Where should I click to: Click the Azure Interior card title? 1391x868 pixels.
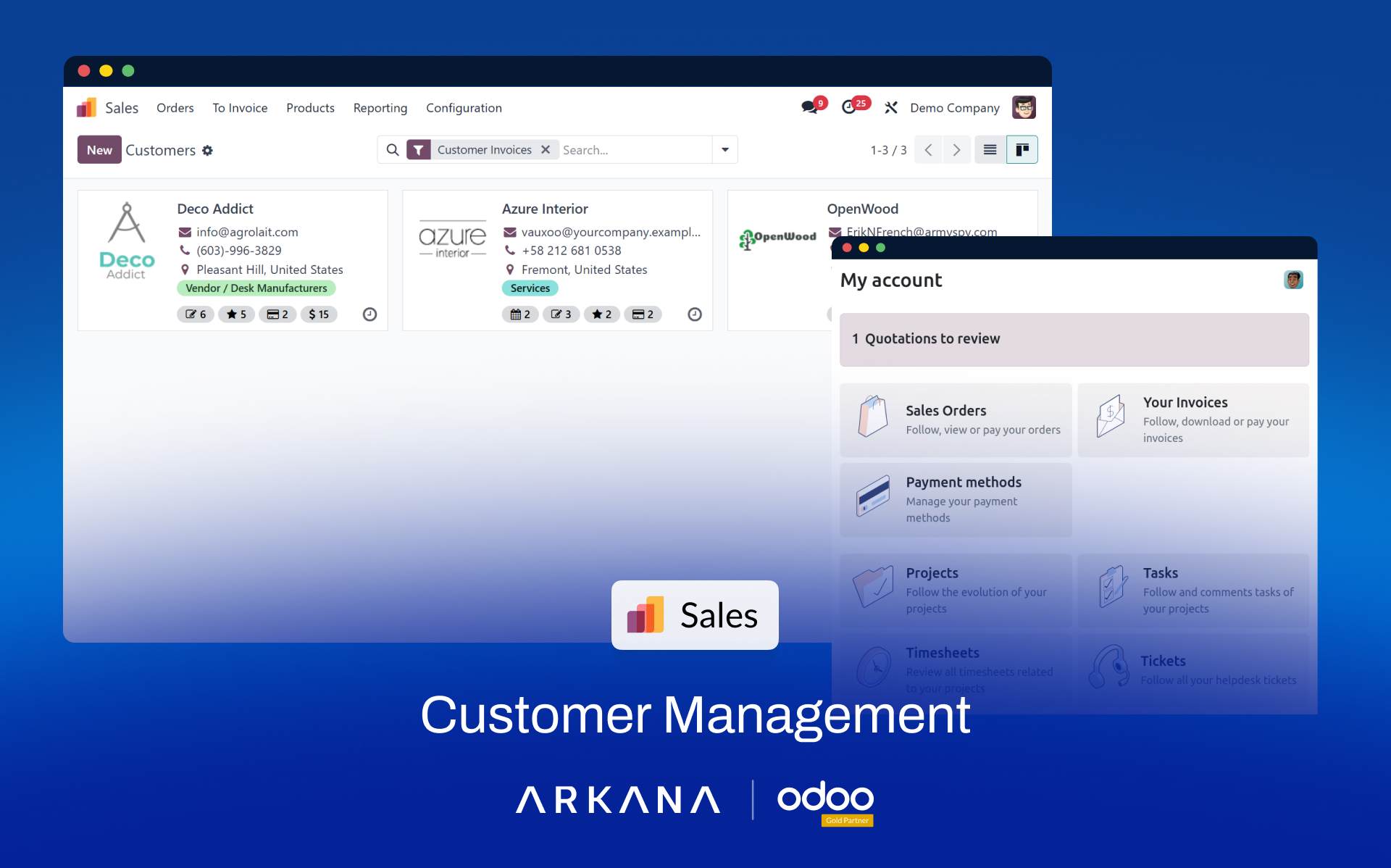tap(545, 209)
